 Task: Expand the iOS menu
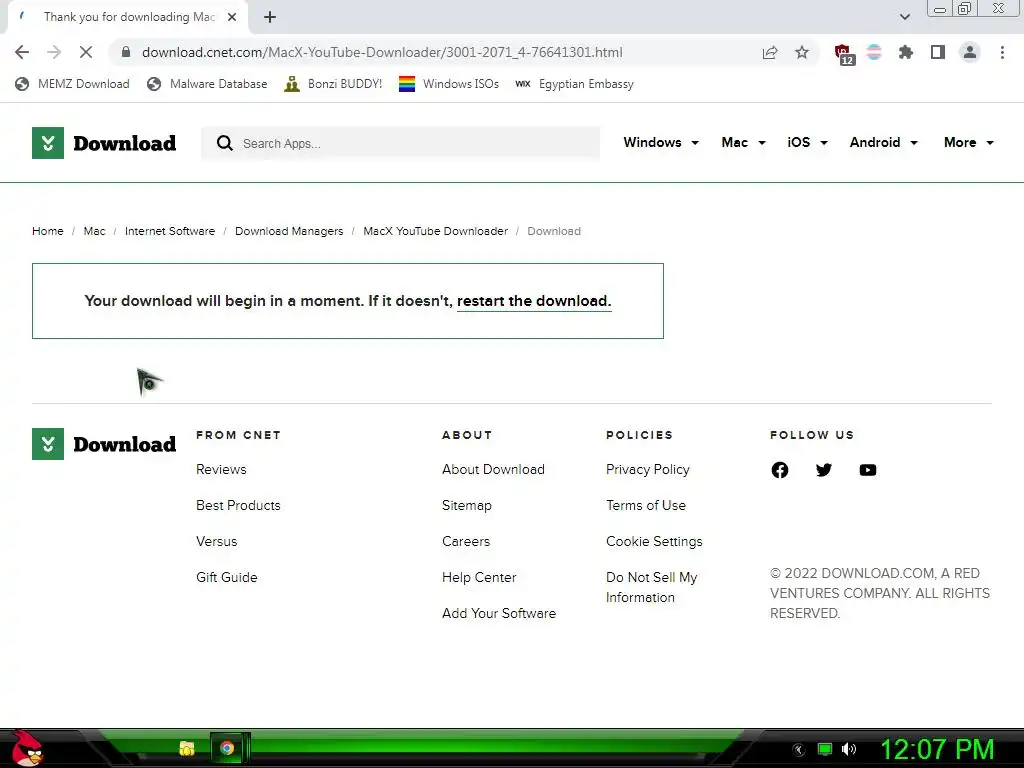[807, 142]
